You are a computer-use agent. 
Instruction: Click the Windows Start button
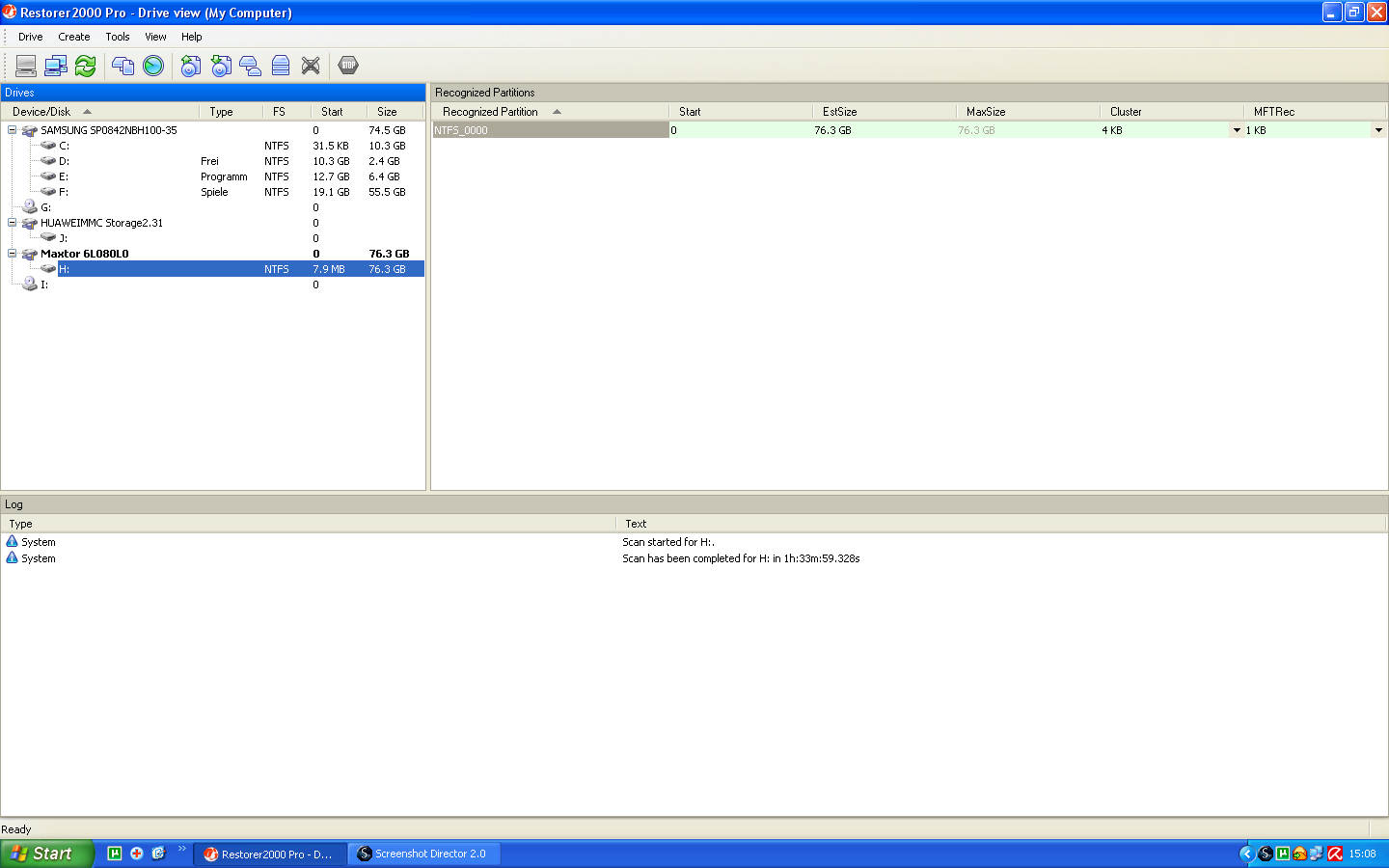pos(46,854)
